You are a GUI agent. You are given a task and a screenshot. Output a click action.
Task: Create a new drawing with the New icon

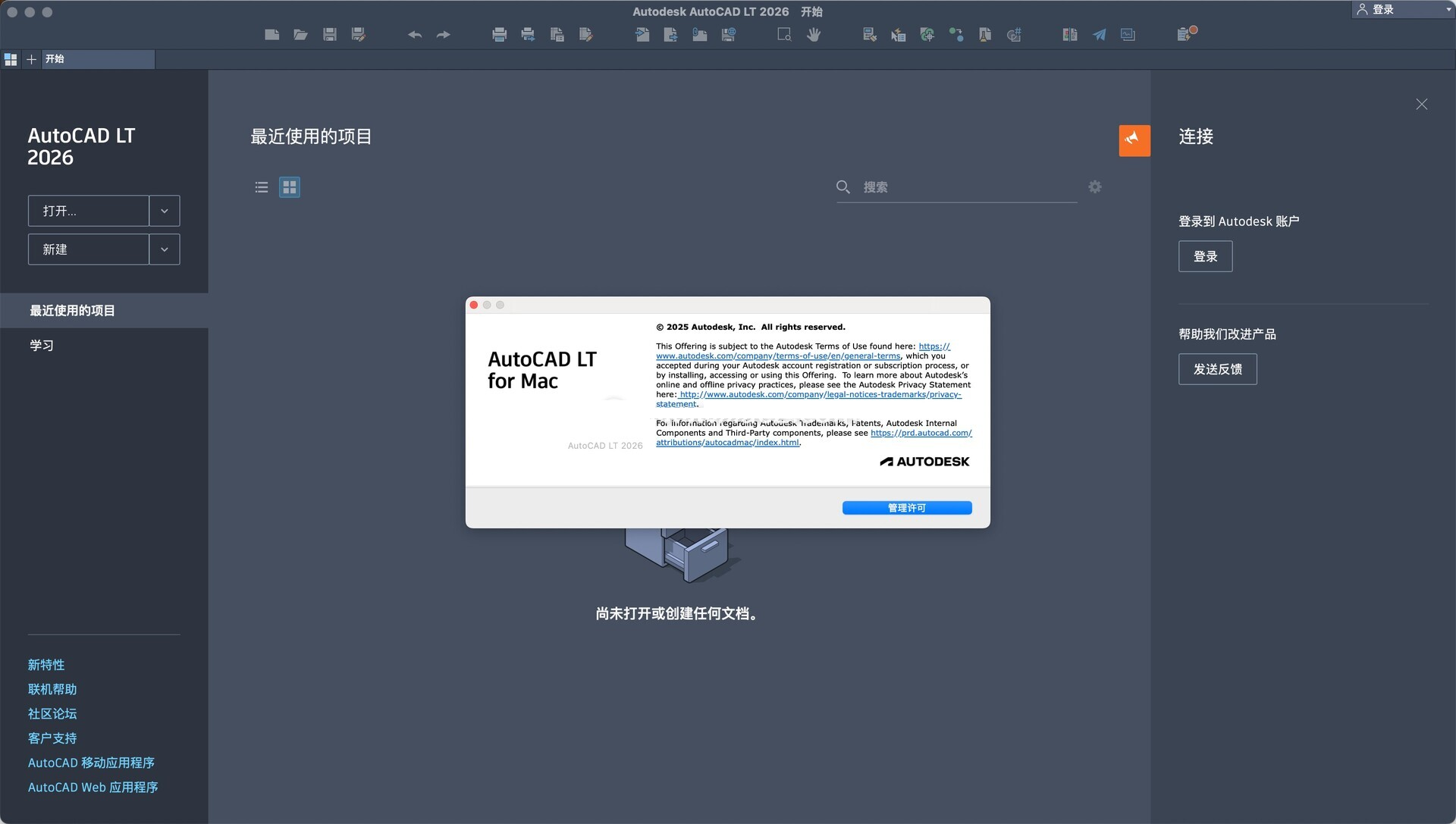pyautogui.click(x=271, y=34)
